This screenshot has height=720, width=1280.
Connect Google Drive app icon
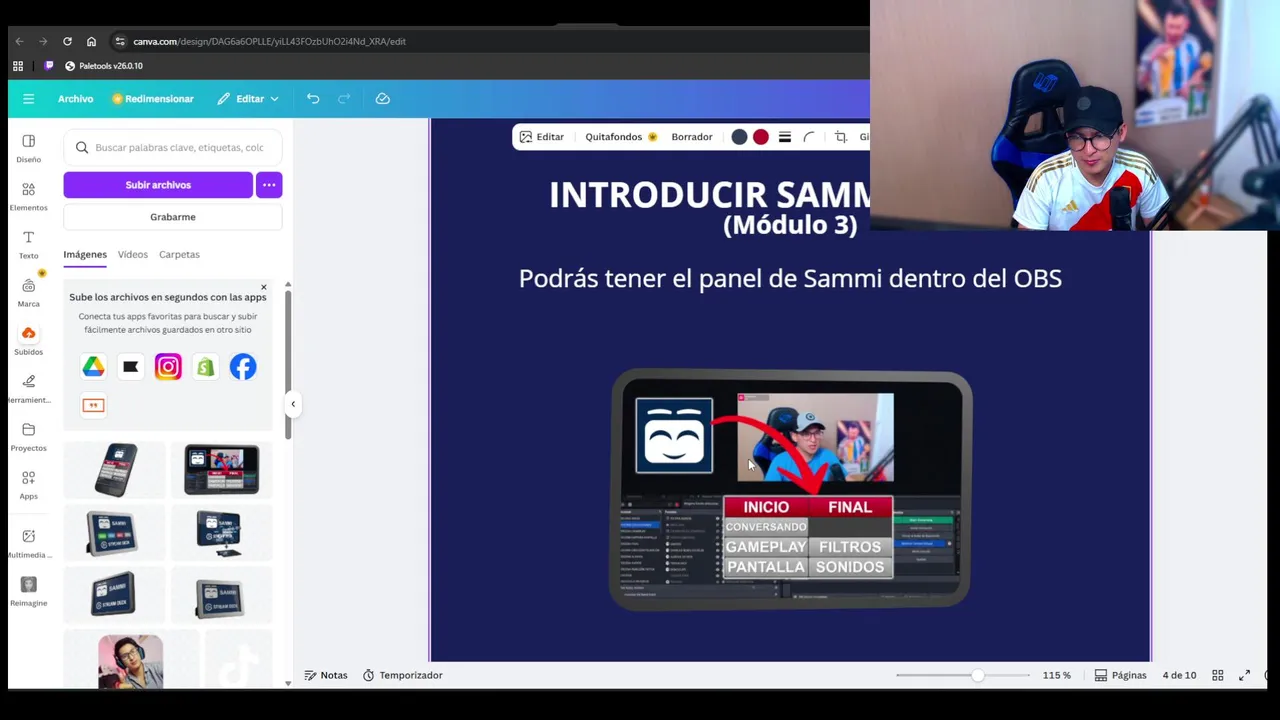93,367
